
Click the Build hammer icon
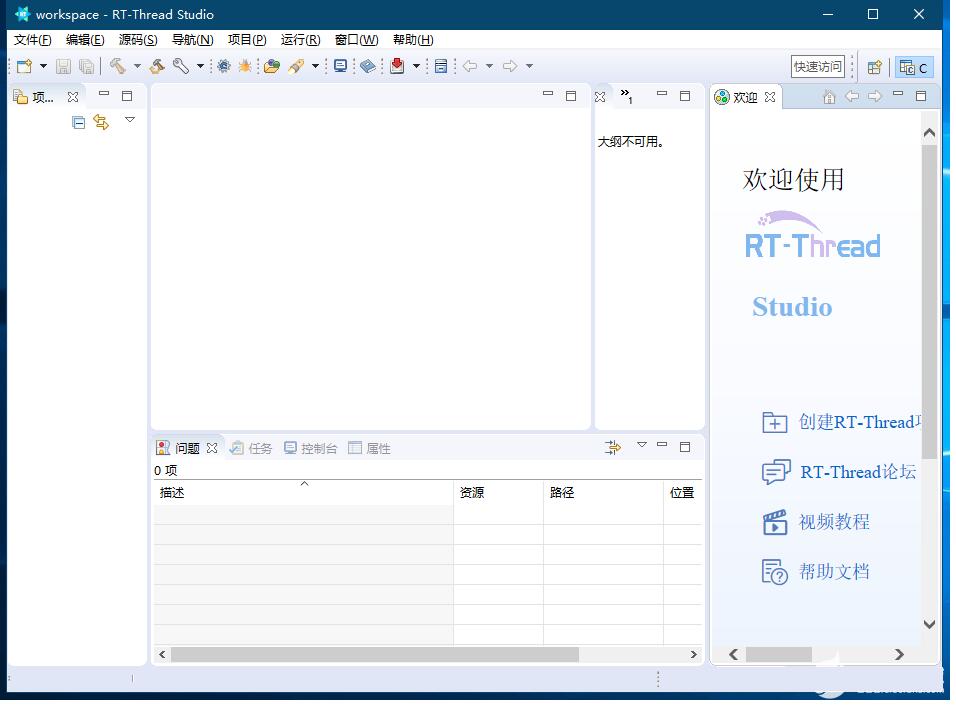pos(117,66)
